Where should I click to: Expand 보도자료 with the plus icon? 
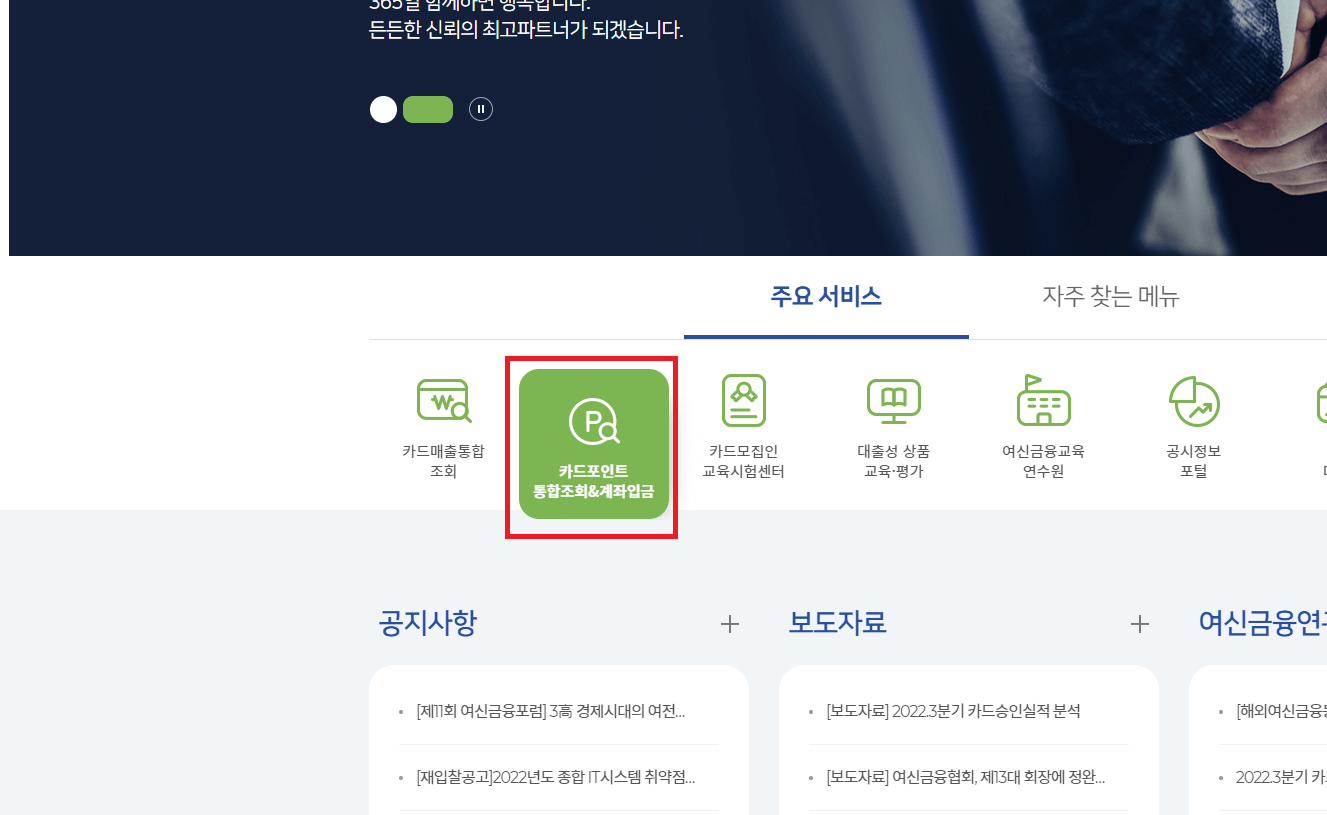tap(1140, 625)
